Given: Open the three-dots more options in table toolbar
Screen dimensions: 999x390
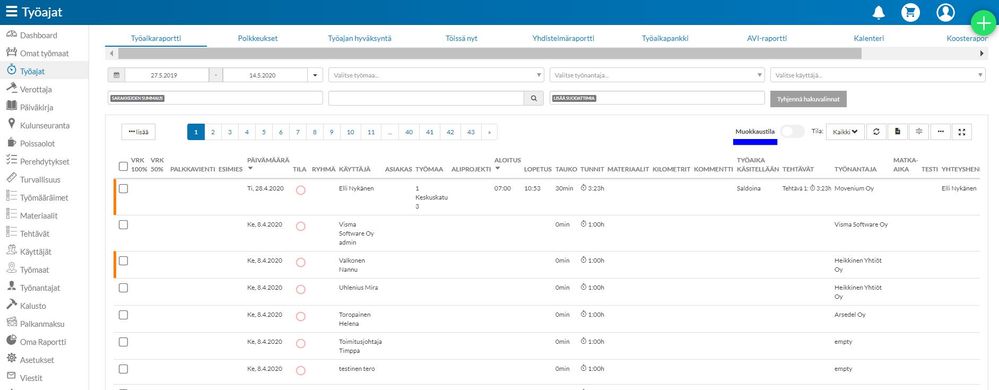Looking at the screenshot, I should point(940,132).
